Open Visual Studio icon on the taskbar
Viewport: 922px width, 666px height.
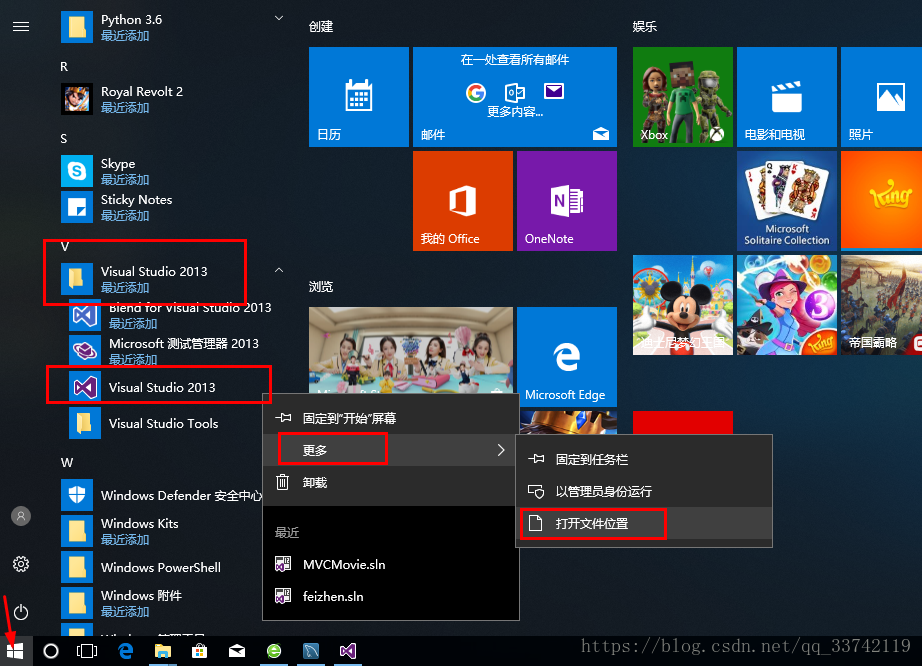(x=348, y=651)
